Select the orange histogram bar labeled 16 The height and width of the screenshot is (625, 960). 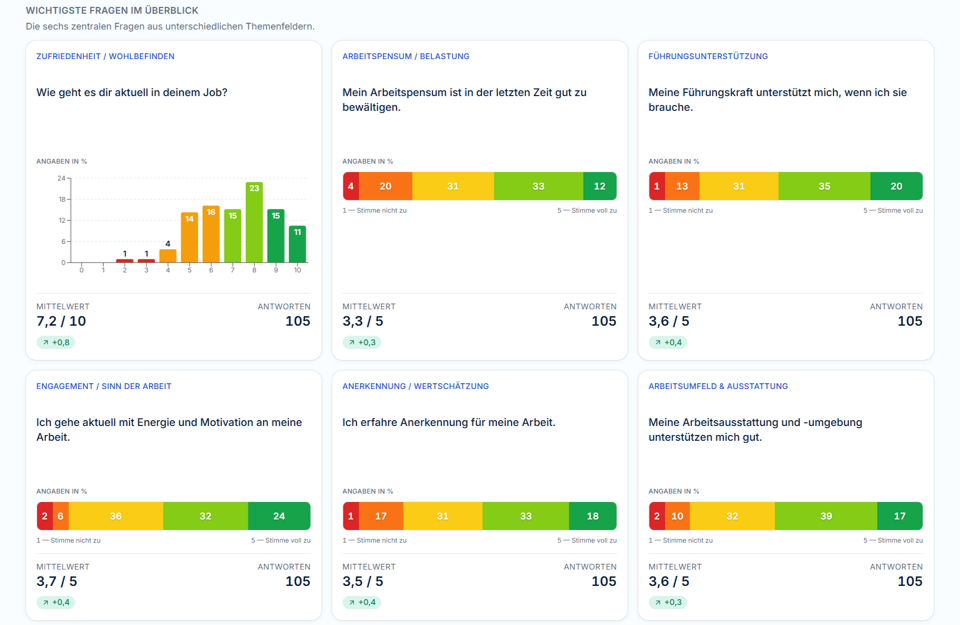coord(211,234)
